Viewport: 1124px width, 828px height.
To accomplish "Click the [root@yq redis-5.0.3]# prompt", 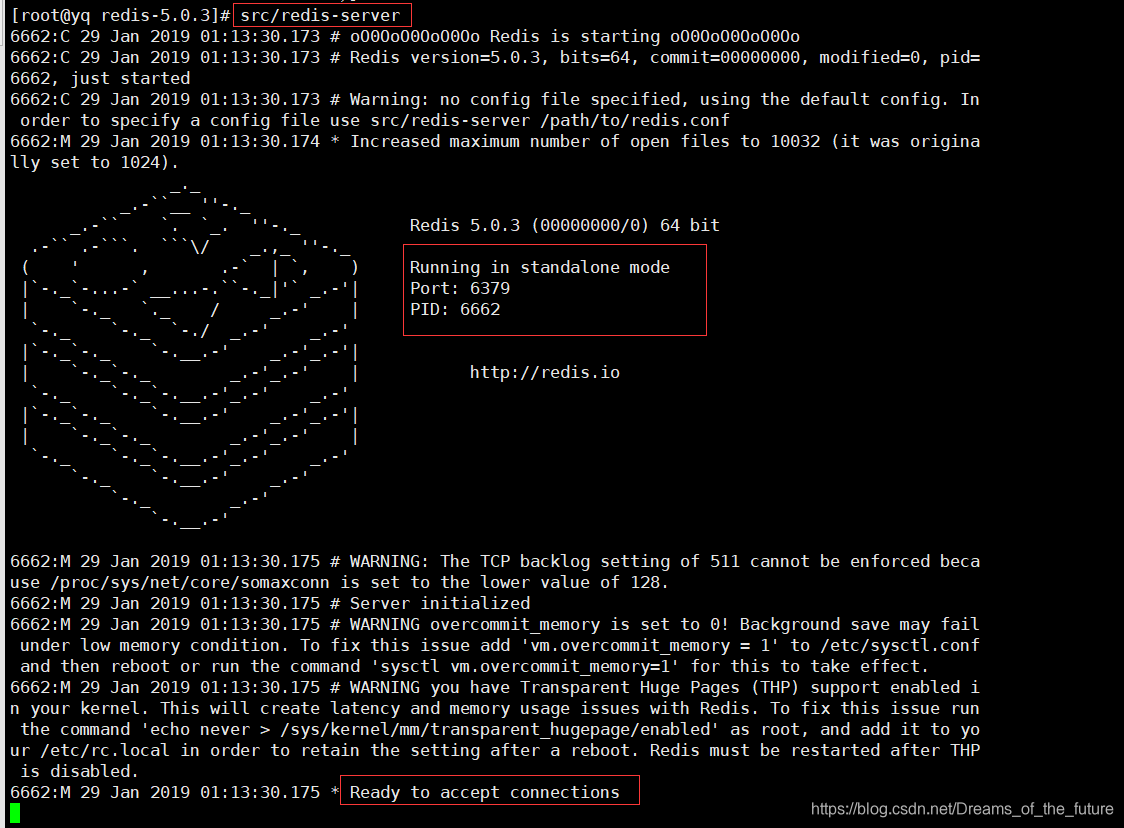I will [120, 15].
